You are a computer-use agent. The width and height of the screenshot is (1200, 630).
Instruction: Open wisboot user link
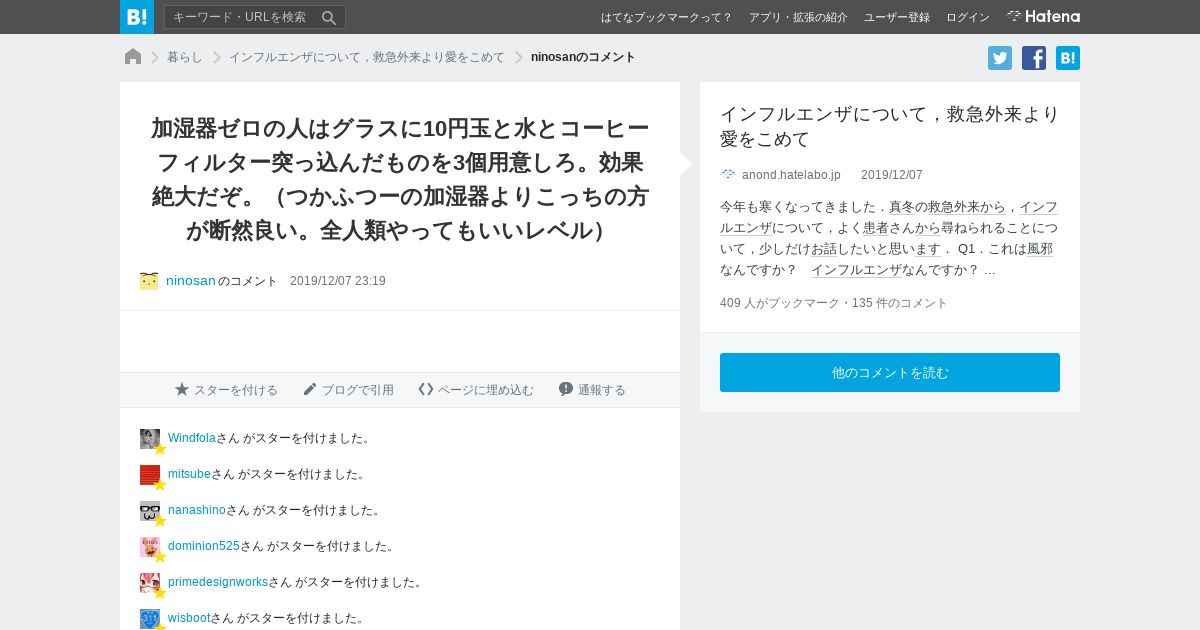[189, 618]
